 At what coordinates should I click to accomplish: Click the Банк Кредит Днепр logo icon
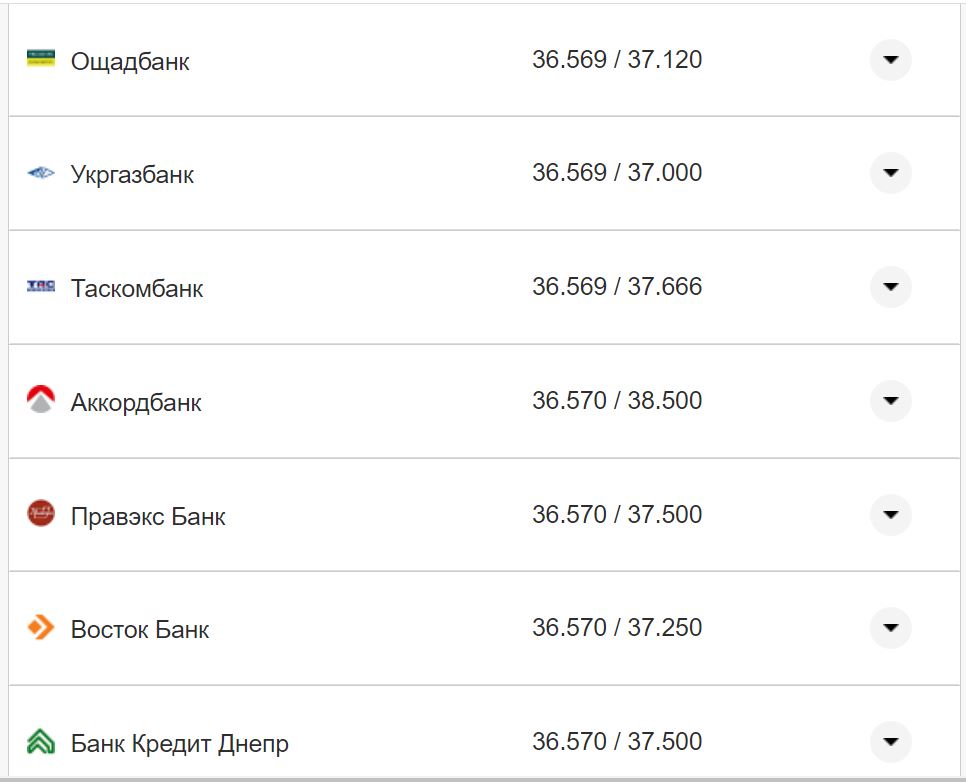41,742
